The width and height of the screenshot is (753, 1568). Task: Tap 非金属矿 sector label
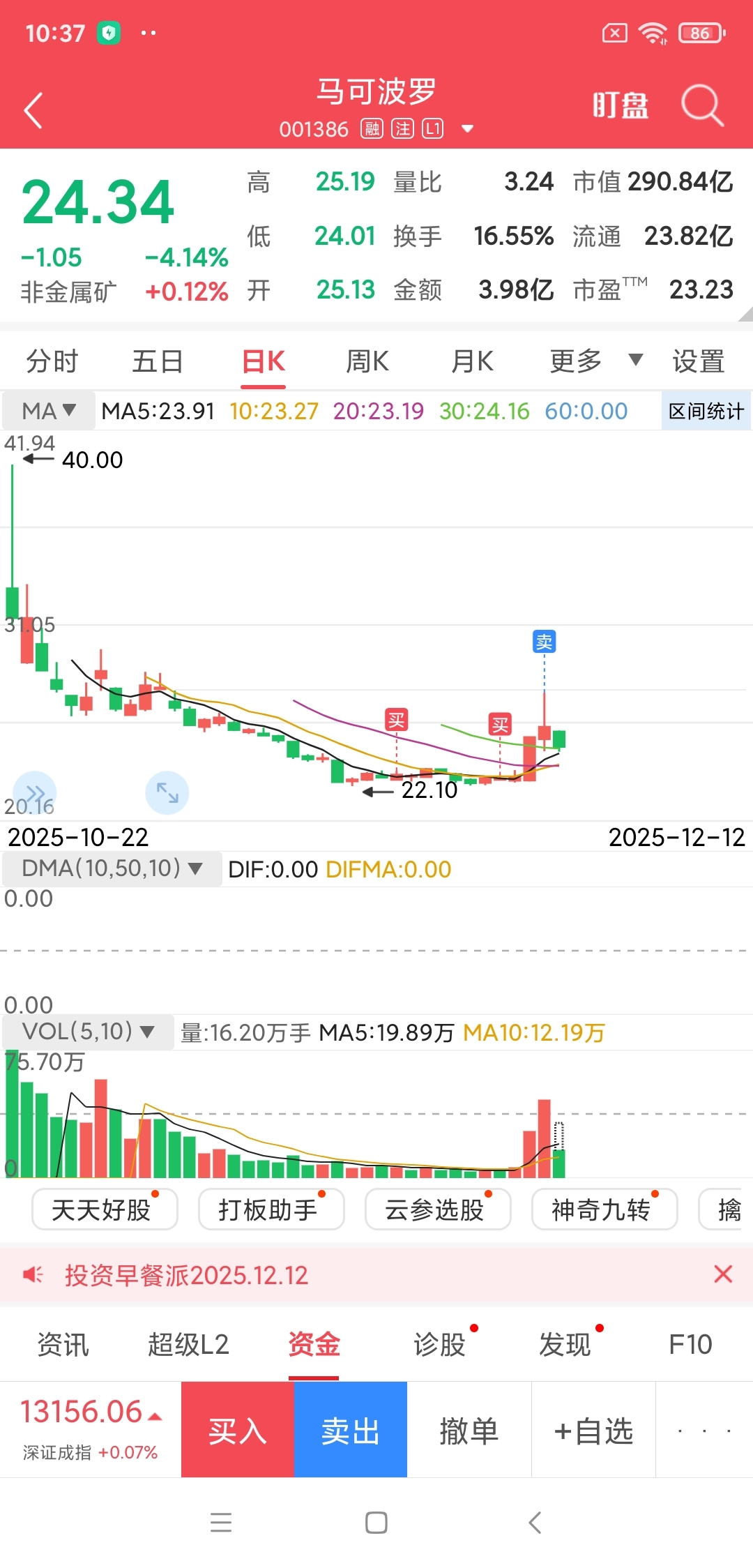[x=68, y=292]
